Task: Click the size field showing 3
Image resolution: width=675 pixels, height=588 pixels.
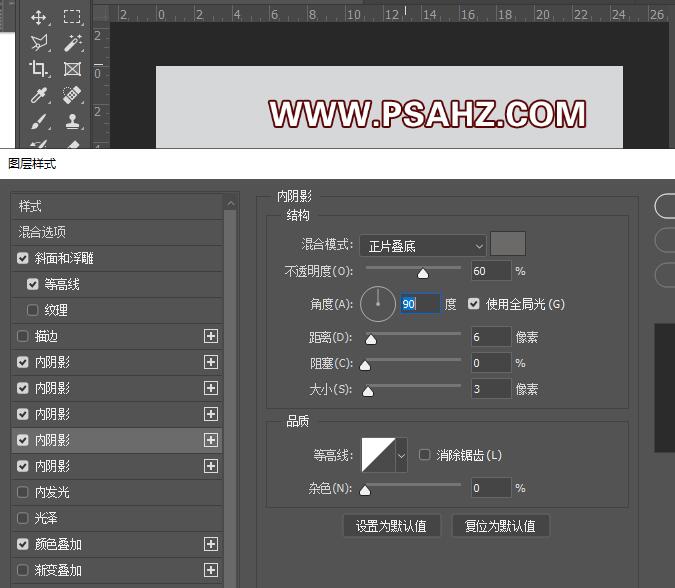Action: [491, 389]
